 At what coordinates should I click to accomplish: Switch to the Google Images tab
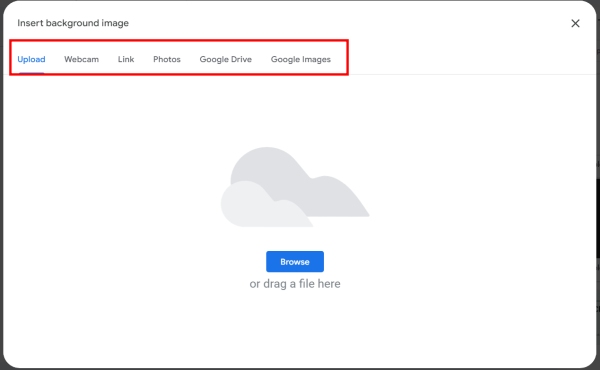point(301,59)
